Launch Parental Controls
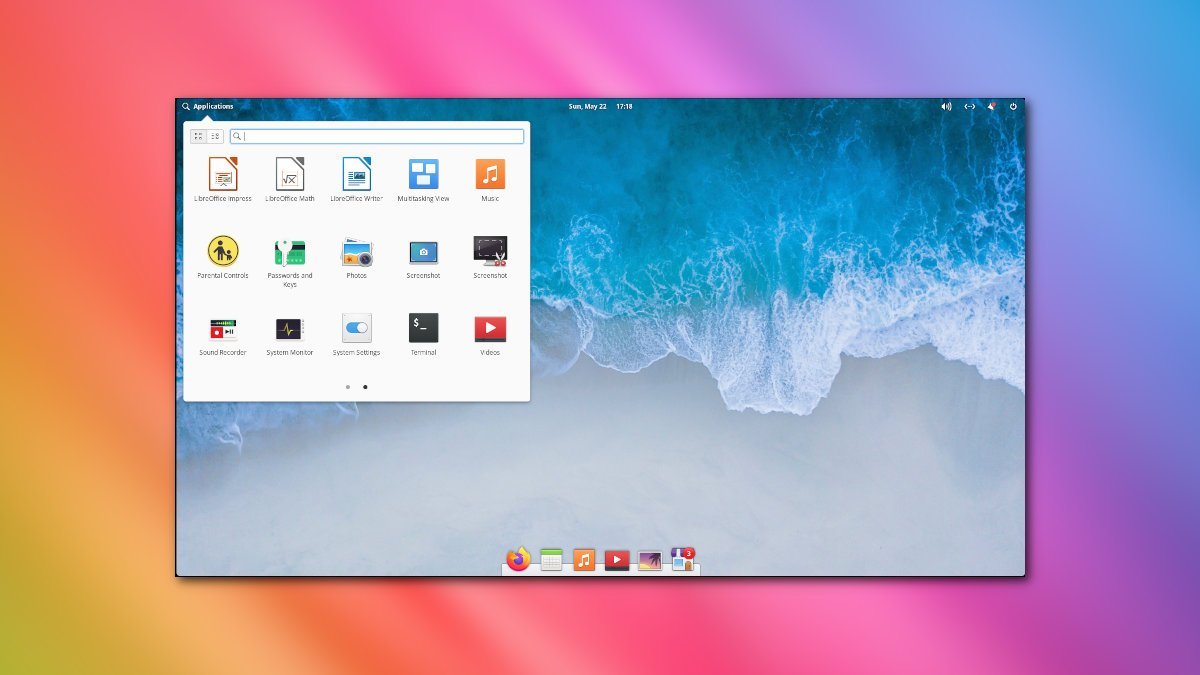 pyautogui.click(x=221, y=253)
